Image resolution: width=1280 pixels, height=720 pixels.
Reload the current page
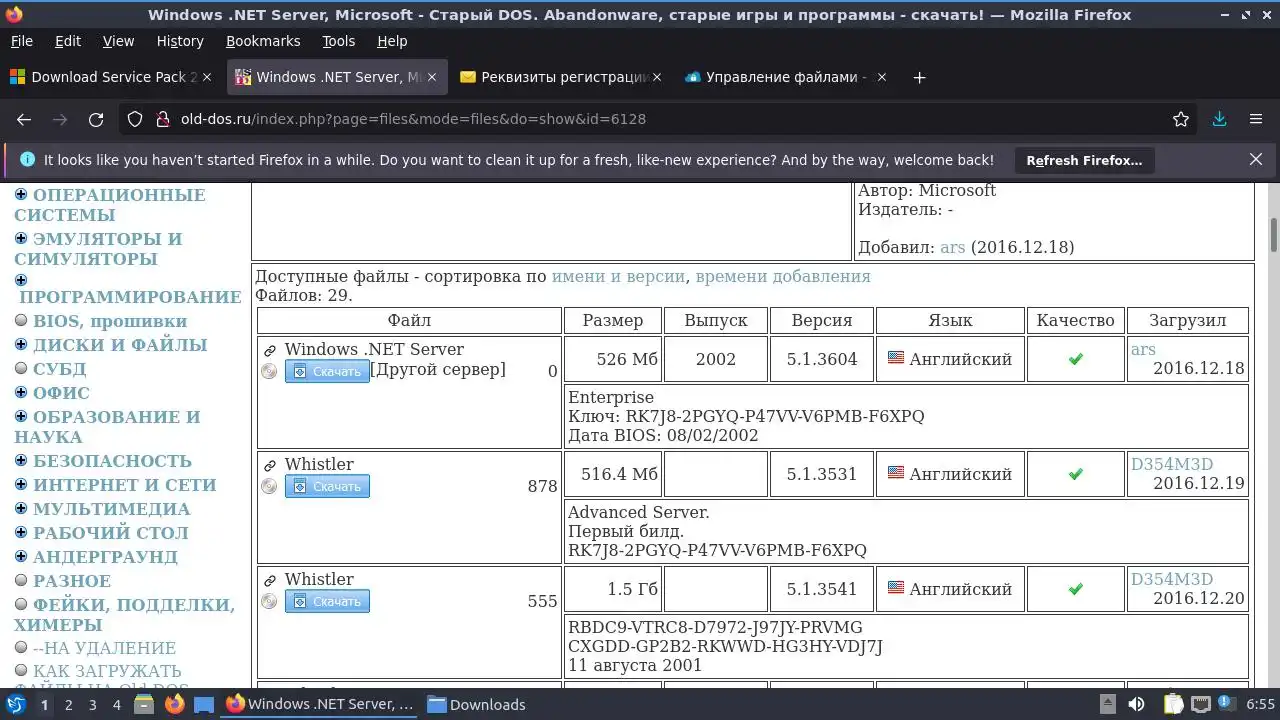coord(96,119)
